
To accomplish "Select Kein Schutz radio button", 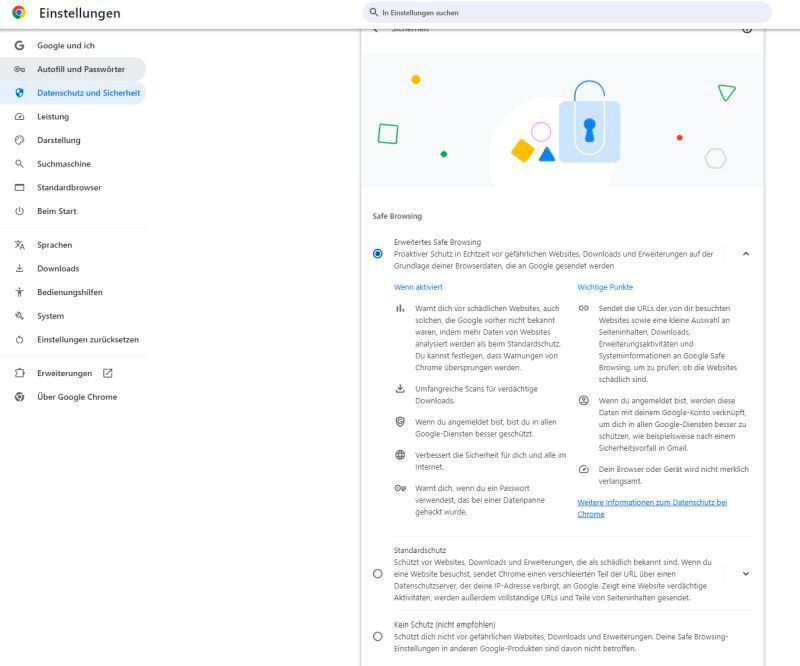I will tap(378, 636).
